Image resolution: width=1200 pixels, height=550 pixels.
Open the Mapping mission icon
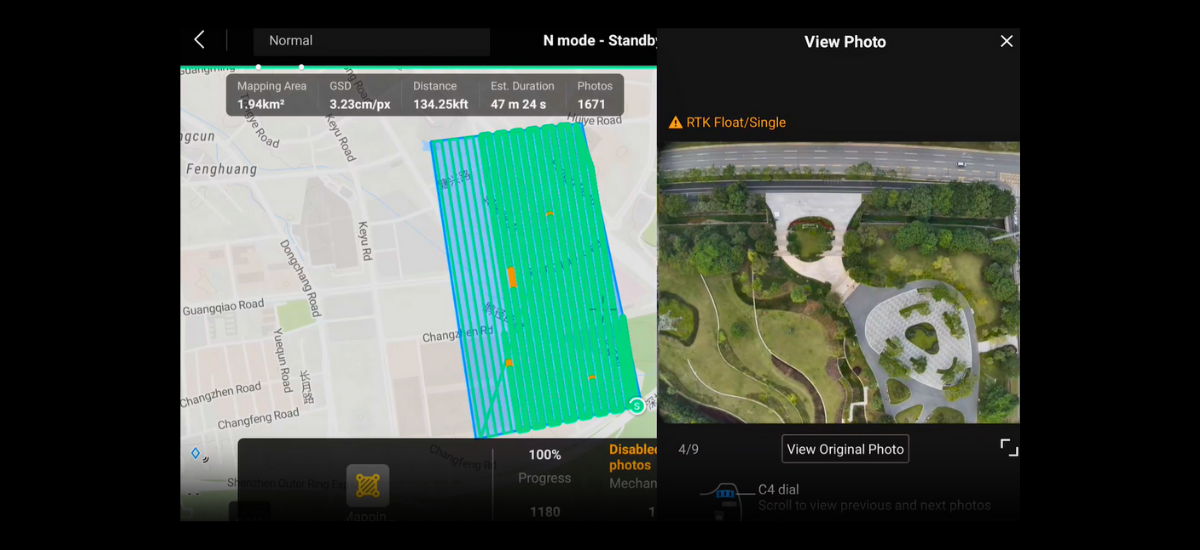click(367, 485)
